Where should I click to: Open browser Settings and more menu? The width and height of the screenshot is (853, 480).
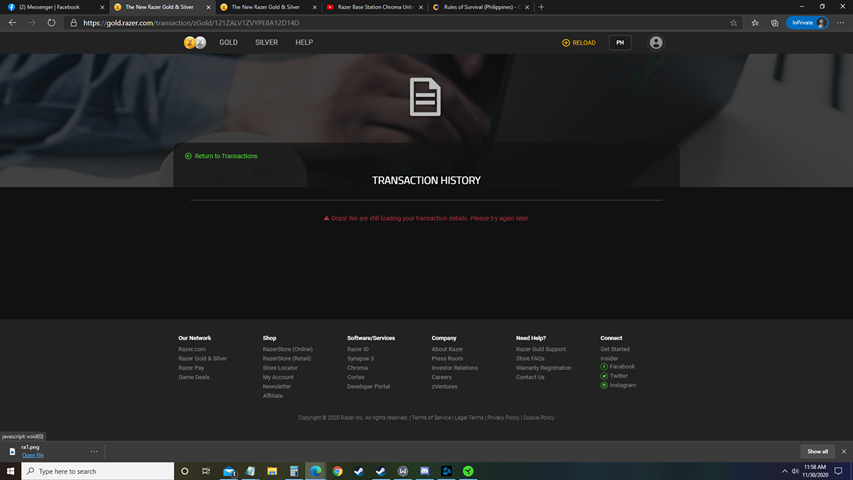click(x=840, y=23)
